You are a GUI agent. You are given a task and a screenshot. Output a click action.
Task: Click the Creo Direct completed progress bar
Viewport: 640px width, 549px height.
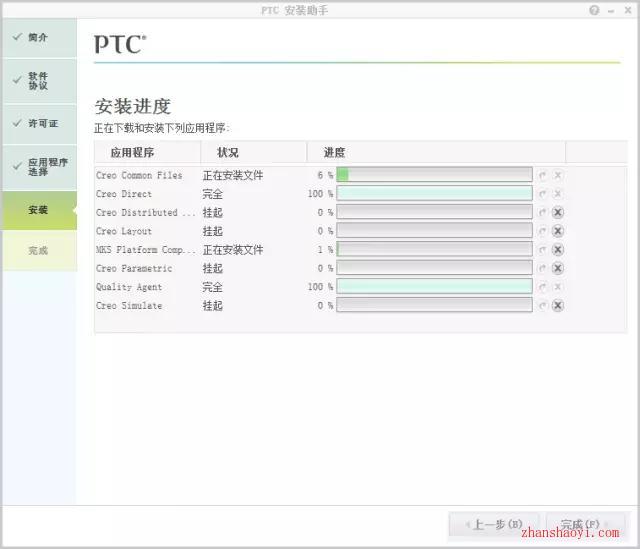pos(434,193)
